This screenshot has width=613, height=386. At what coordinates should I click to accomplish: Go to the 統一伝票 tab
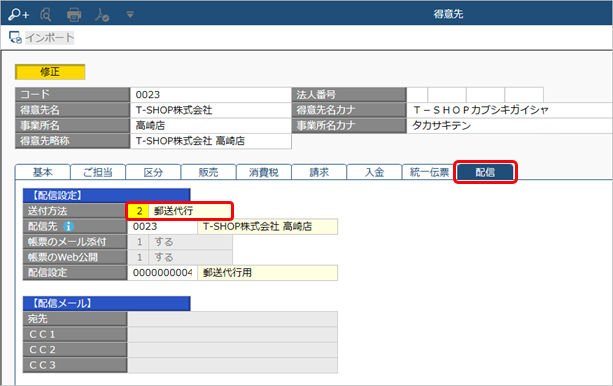click(429, 172)
